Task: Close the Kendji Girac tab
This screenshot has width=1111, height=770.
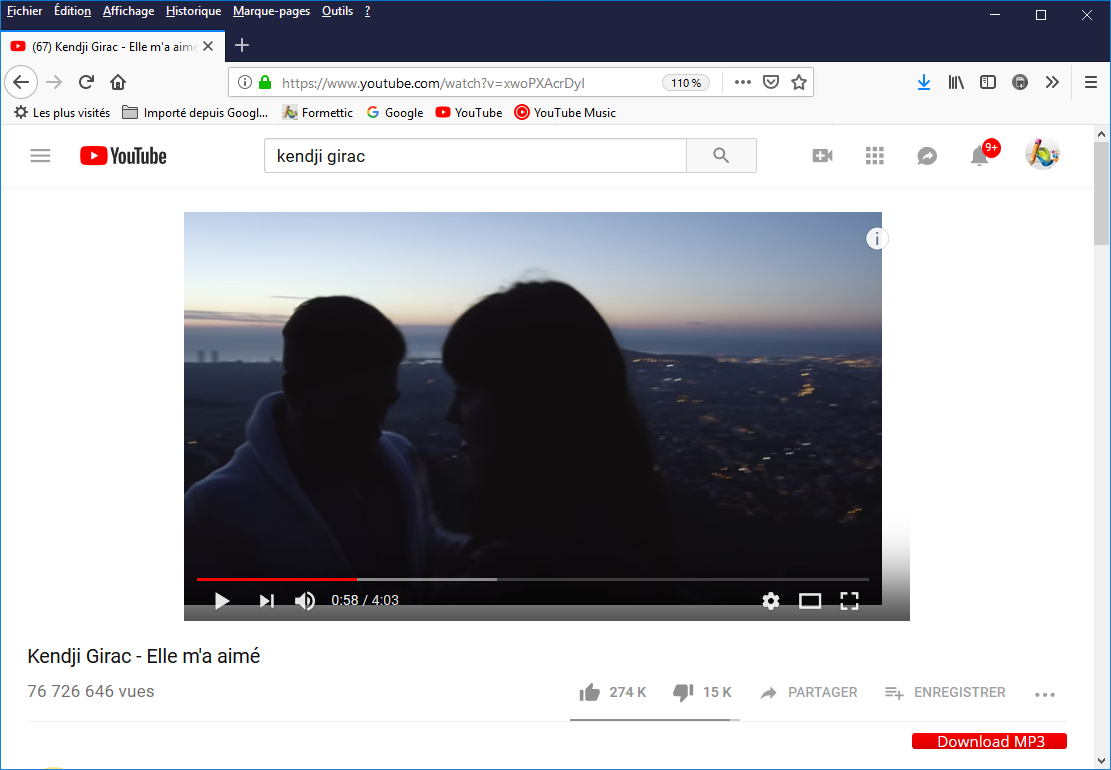Action: point(208,46)
